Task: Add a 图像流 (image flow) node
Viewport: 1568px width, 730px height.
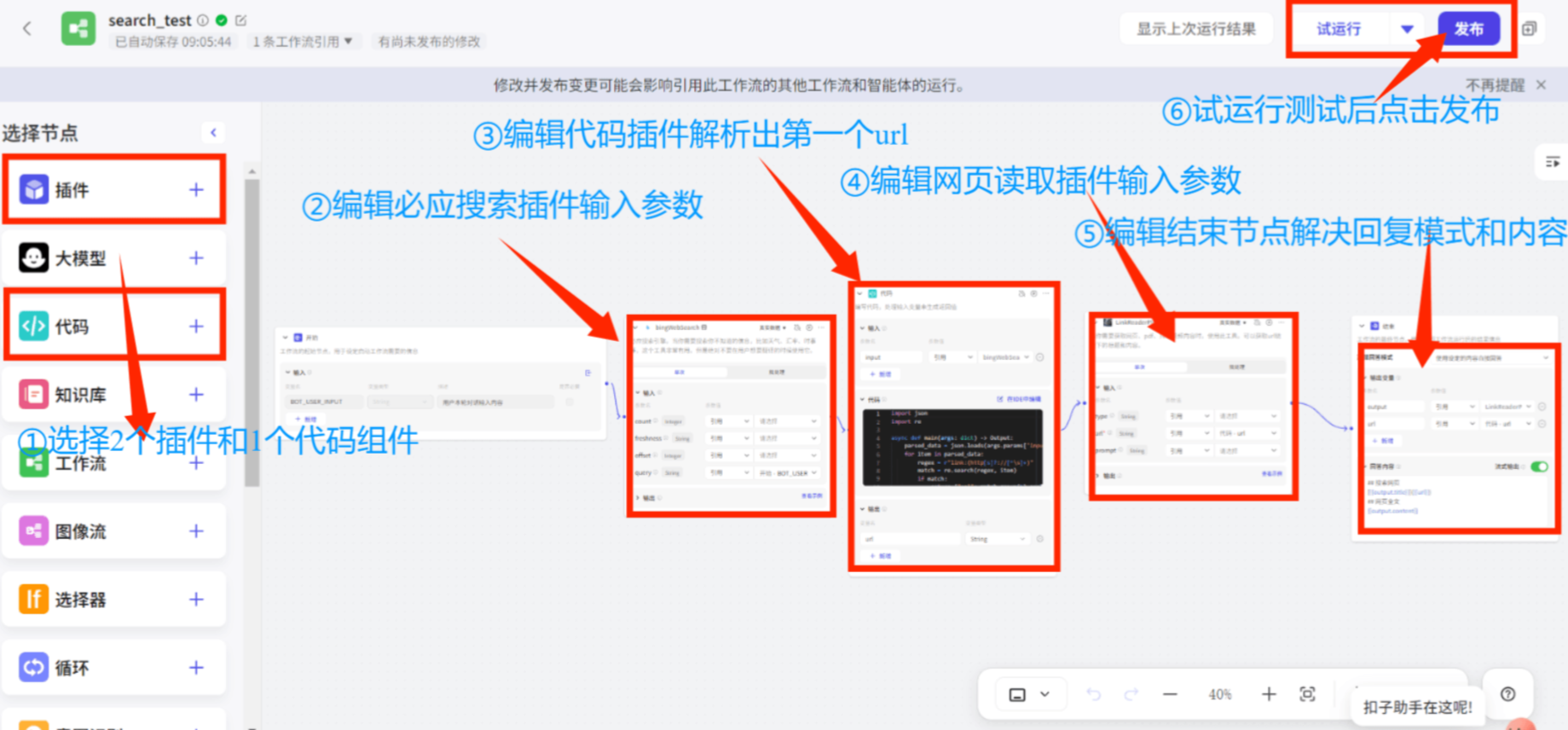Action: (x=196, y=530)
